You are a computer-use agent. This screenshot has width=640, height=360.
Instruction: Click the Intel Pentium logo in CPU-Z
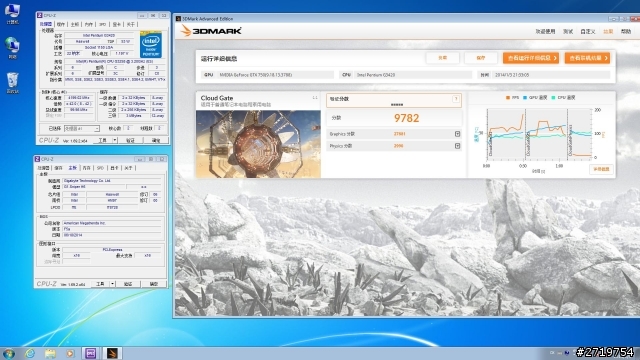point(151,45)
